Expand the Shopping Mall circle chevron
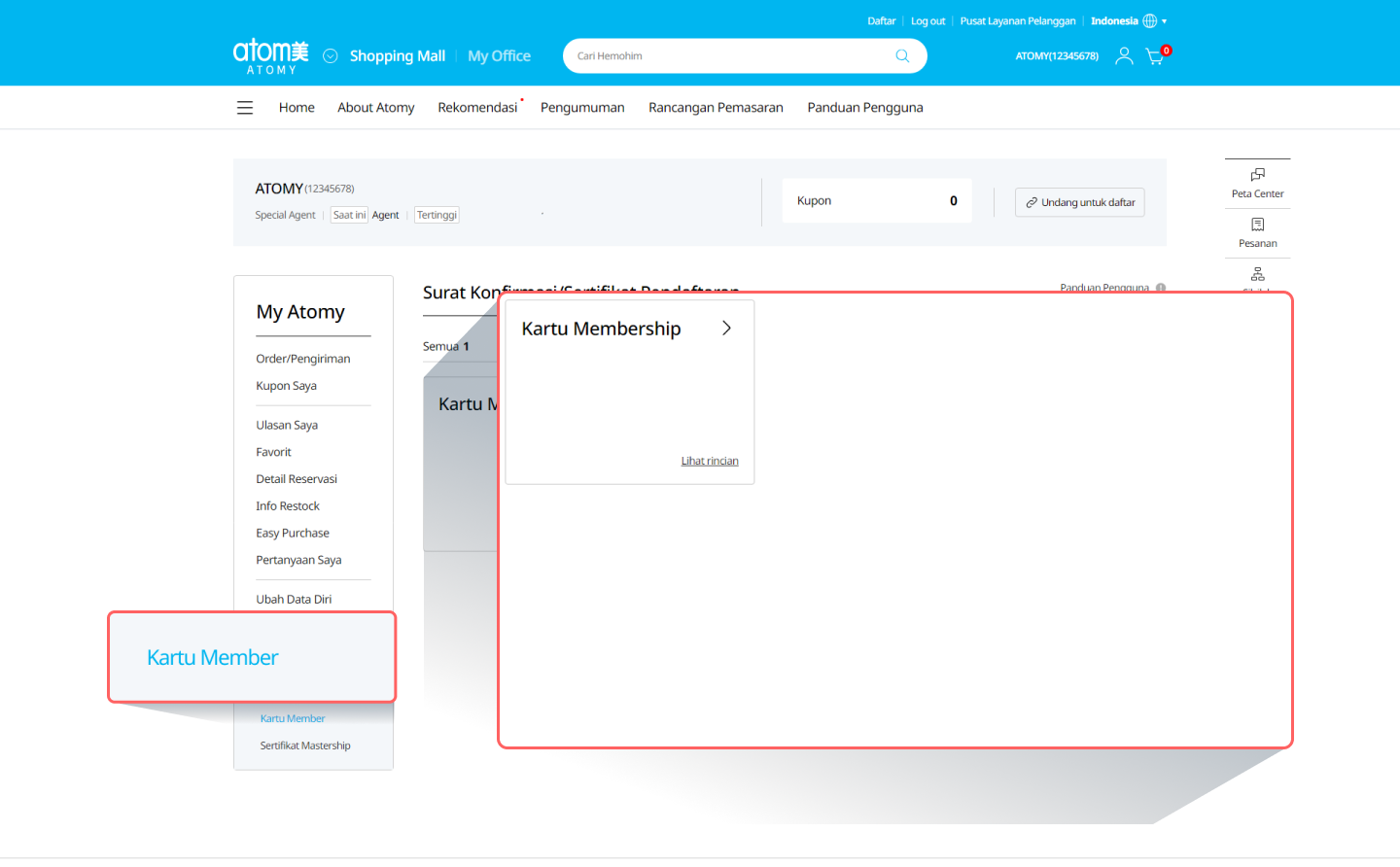 pyautogui.click(x=331, y=56)
